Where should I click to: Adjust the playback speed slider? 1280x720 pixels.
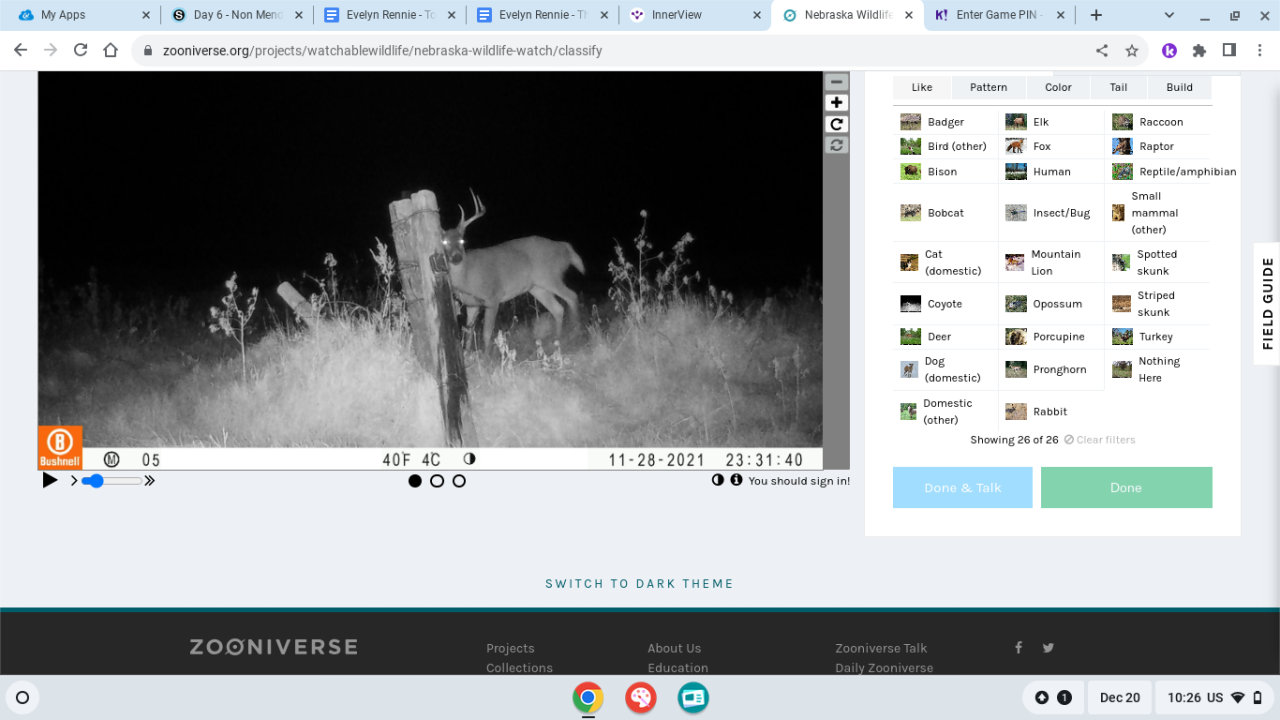[111, 481]
